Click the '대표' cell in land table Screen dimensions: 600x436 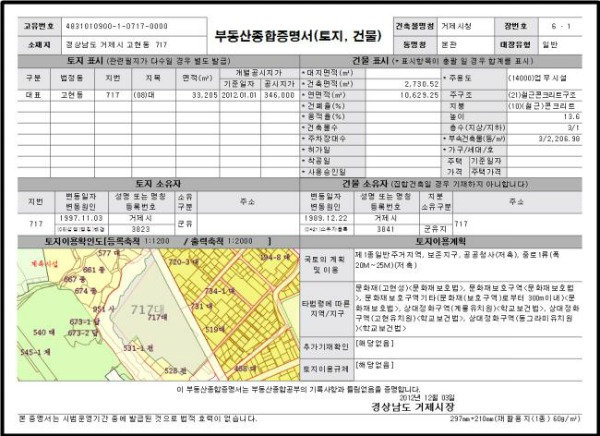[33, 95]
